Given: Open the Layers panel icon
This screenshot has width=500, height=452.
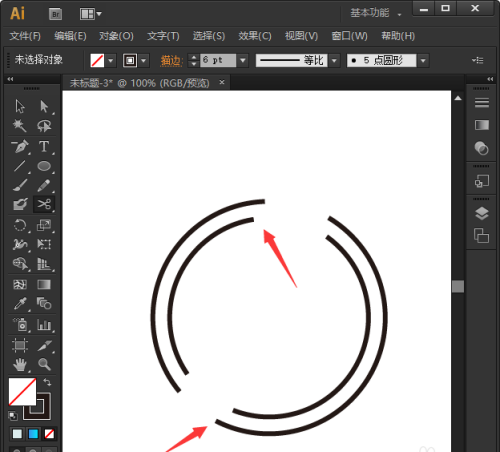Looking at the screenshot, I should (482, 213).
